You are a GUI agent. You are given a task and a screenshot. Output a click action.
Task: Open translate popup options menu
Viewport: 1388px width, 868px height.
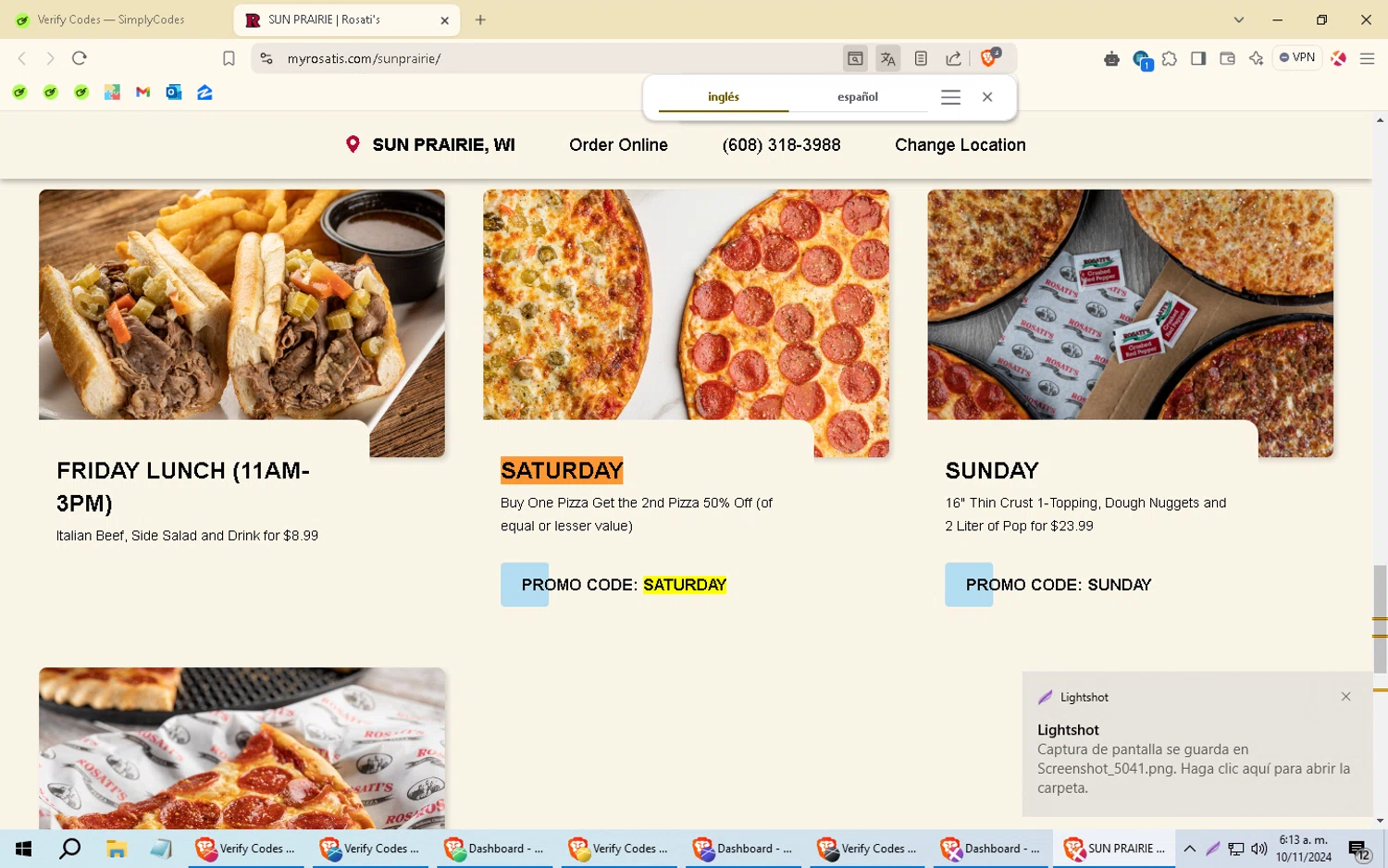(950, 97)
